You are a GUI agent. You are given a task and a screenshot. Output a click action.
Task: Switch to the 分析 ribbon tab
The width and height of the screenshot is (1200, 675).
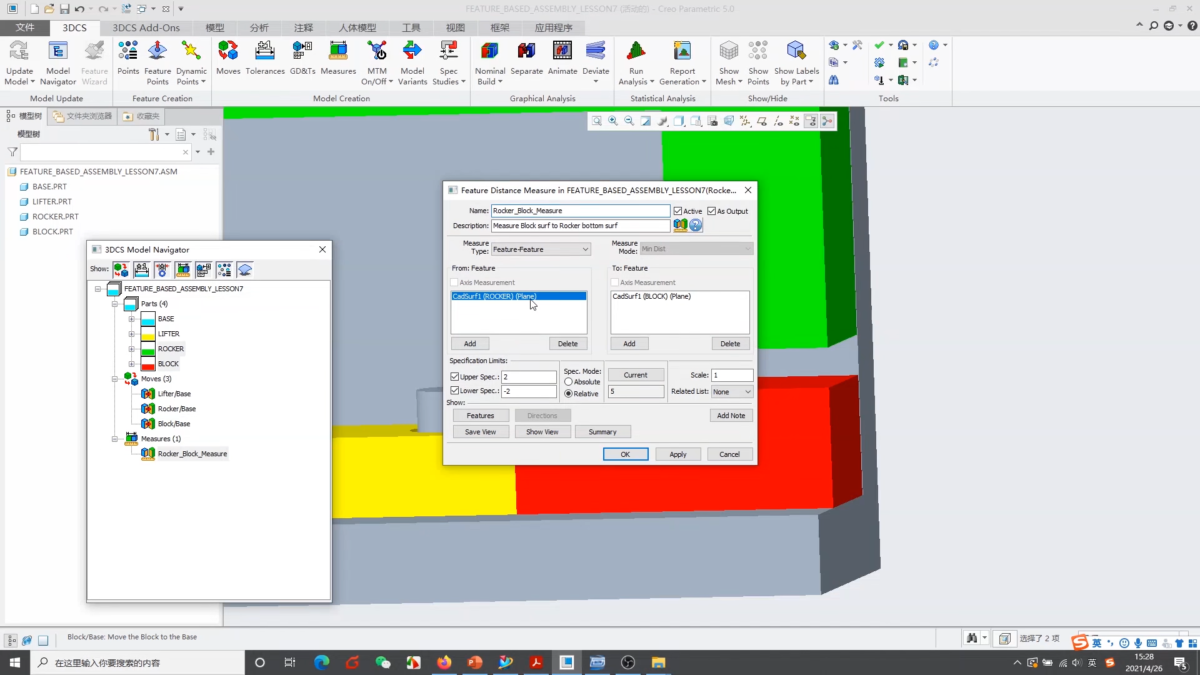pyautogui.click(x=259, y=28)
